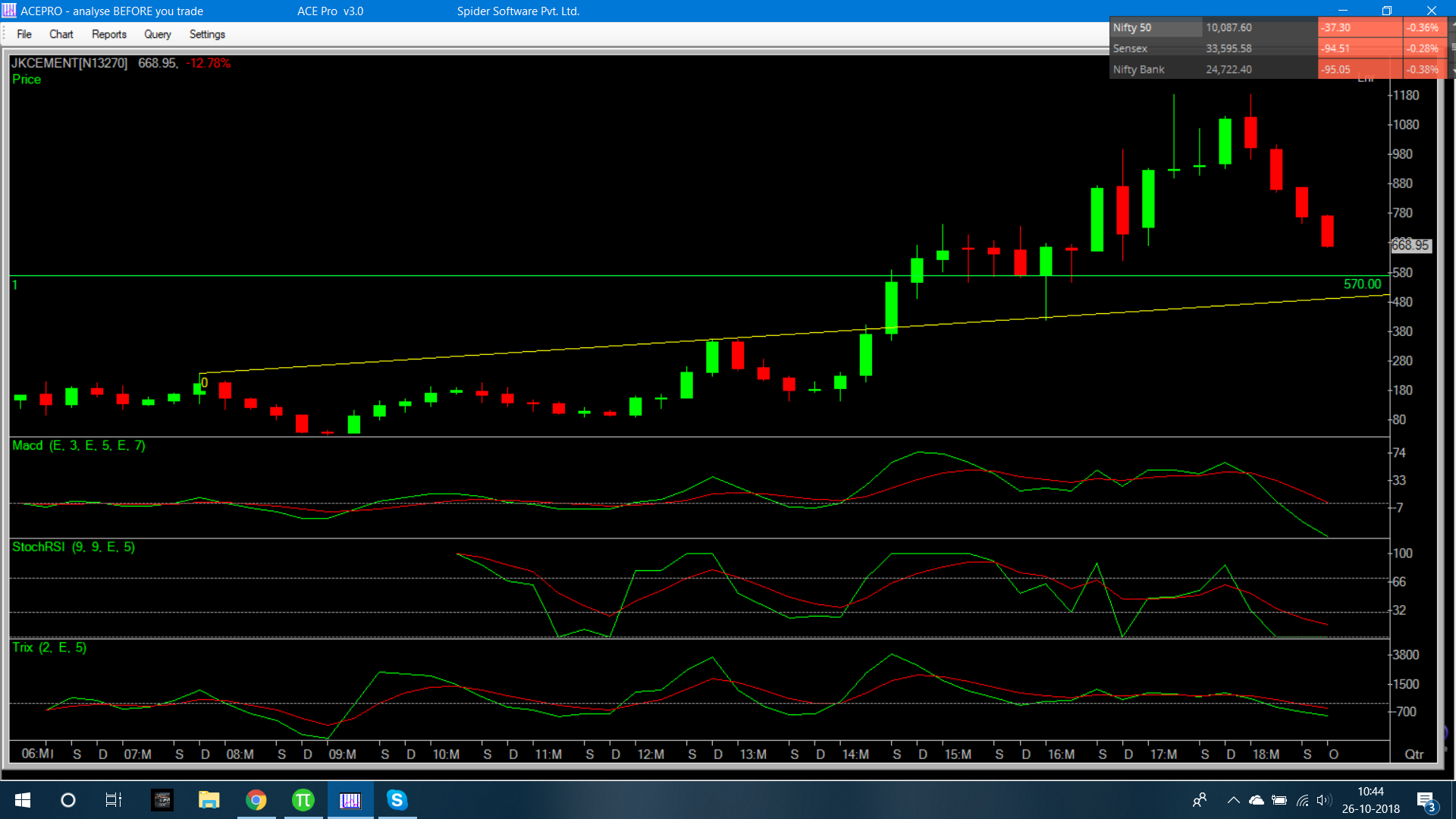Select the 570.00 horizontal line label
The width and height of the screenshot is (1456, 819).
click(x=1362, y=284)
